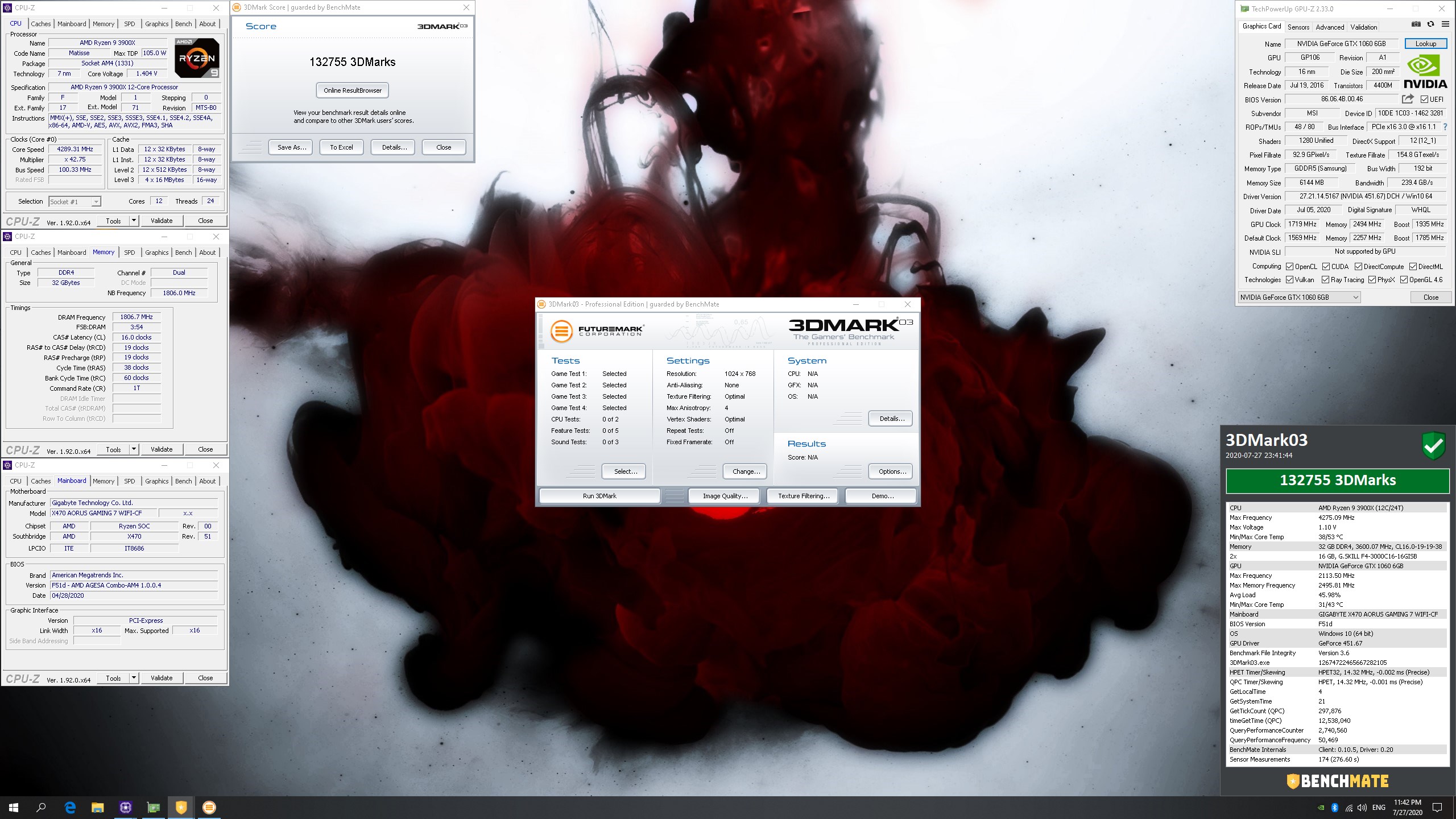Switch to Sensors tab in GPU-Z

[x=1298, y=27]
